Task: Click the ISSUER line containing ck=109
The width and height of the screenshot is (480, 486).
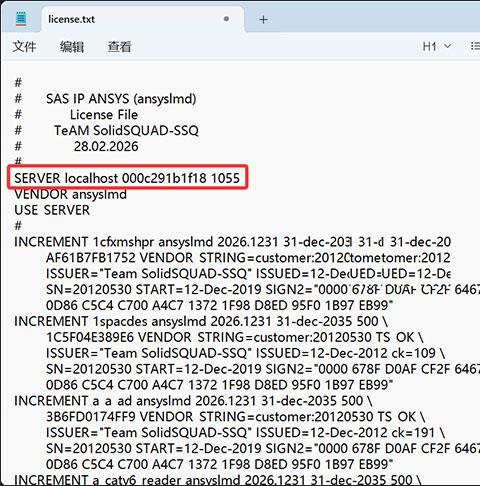Action: pyautogui.click(x=245, y=353)
